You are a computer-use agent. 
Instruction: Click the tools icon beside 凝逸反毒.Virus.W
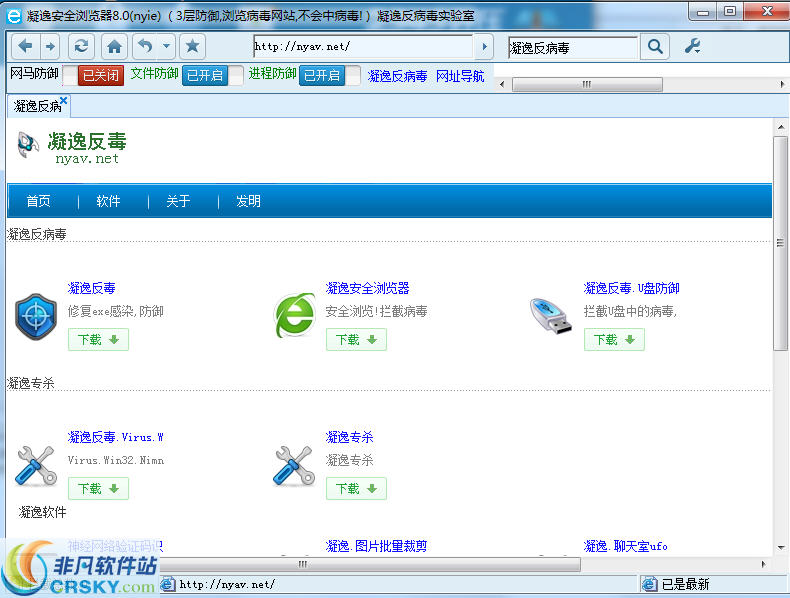(36, 466)
